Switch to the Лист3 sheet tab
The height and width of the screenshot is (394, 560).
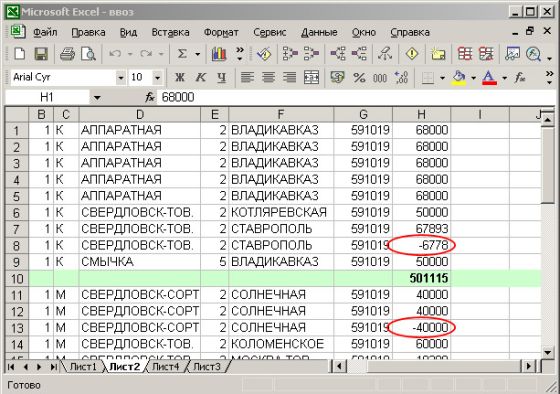207,366
